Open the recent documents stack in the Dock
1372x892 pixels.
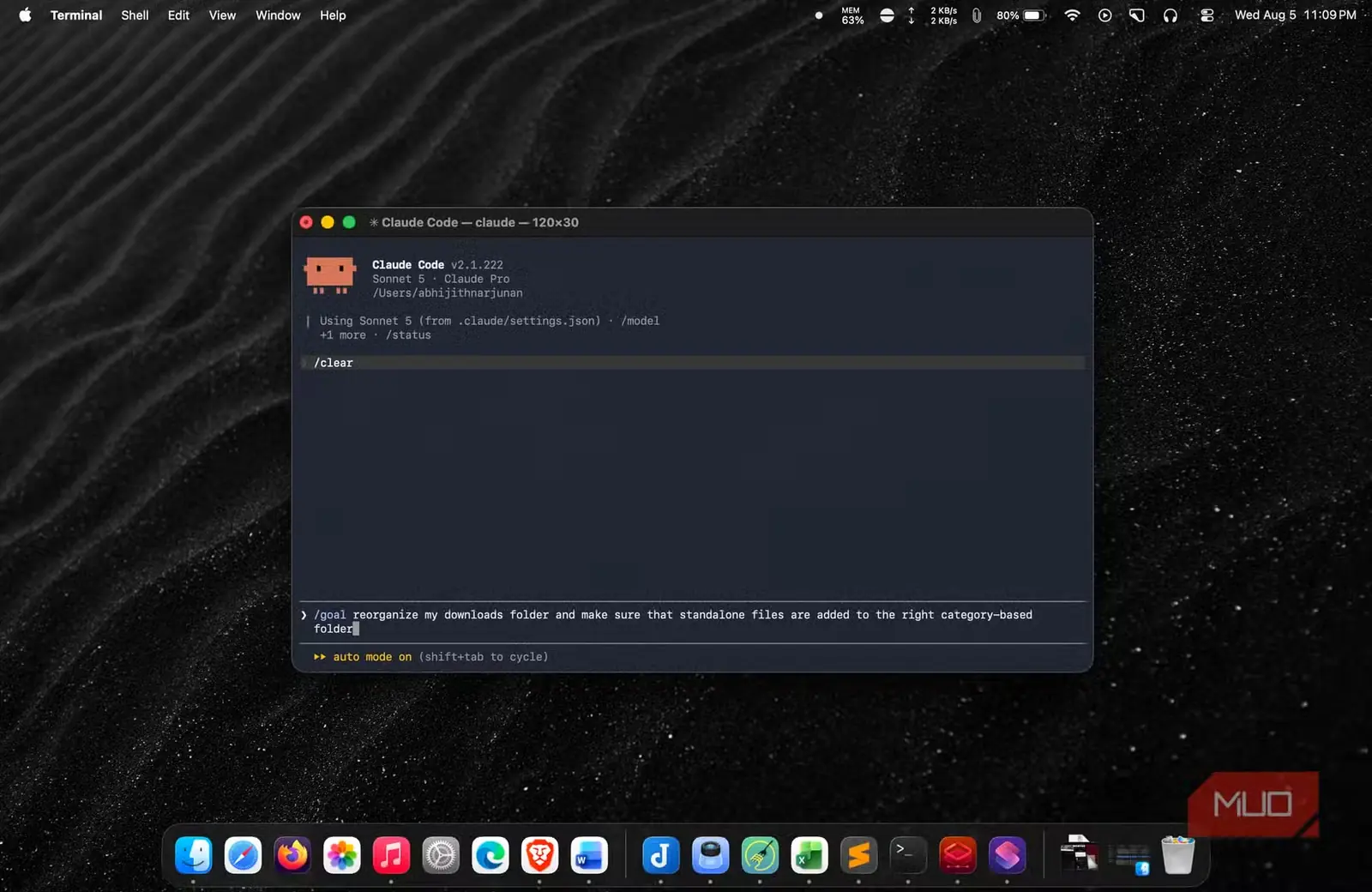[1079, 855]
